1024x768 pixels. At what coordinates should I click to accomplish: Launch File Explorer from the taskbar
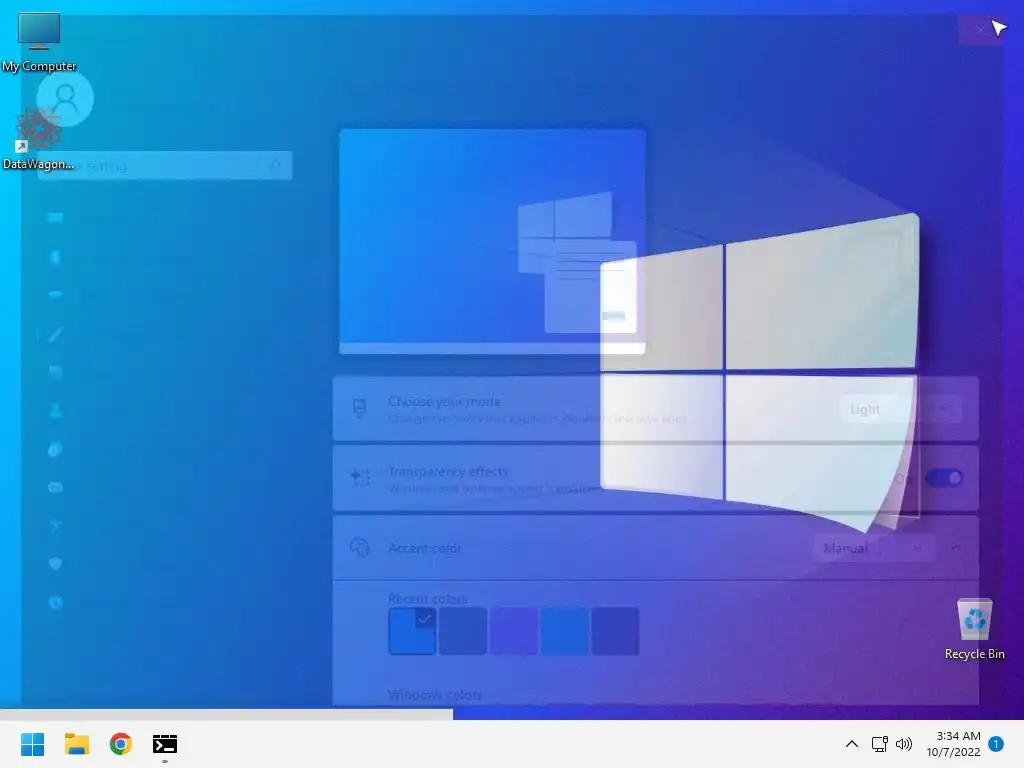coord(76,744)
